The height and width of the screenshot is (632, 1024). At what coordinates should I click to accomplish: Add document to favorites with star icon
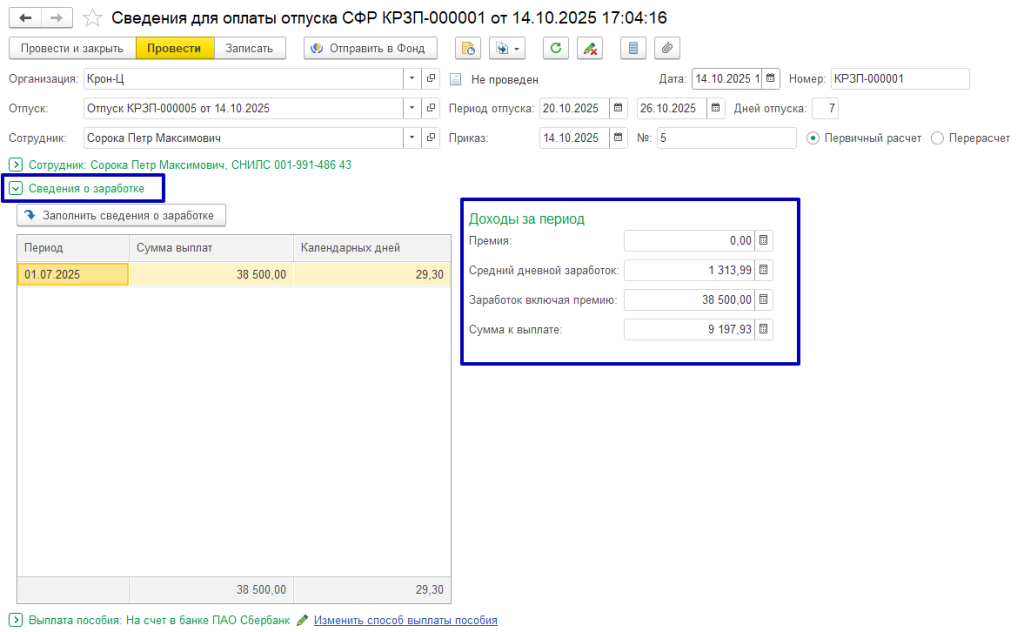point(92,19)
